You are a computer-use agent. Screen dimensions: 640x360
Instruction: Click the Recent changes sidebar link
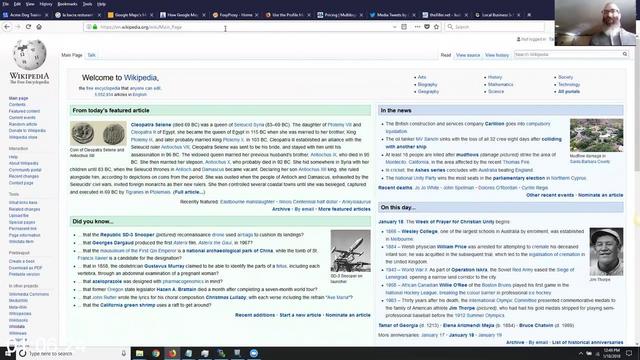click(24, 176)
